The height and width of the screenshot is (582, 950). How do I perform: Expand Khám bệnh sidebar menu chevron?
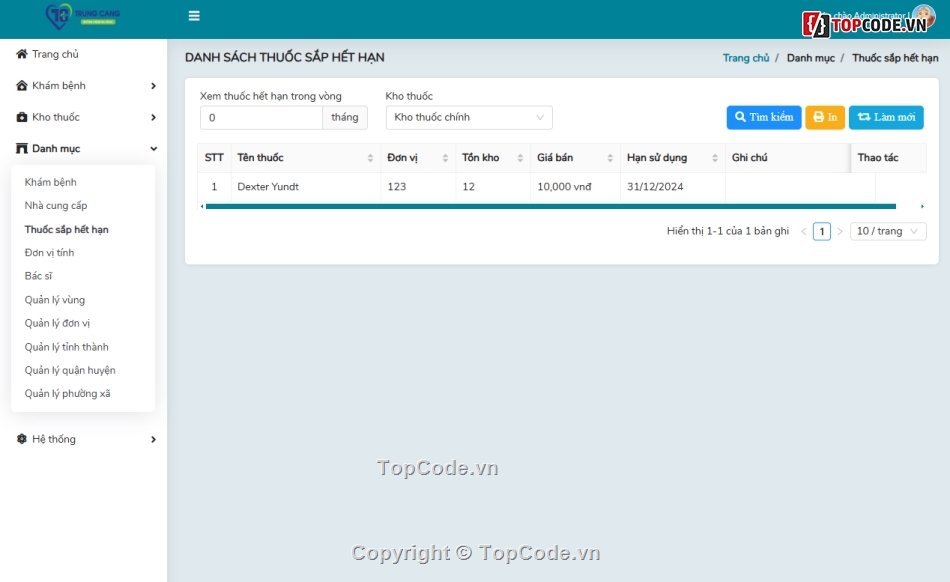[153, 86]
